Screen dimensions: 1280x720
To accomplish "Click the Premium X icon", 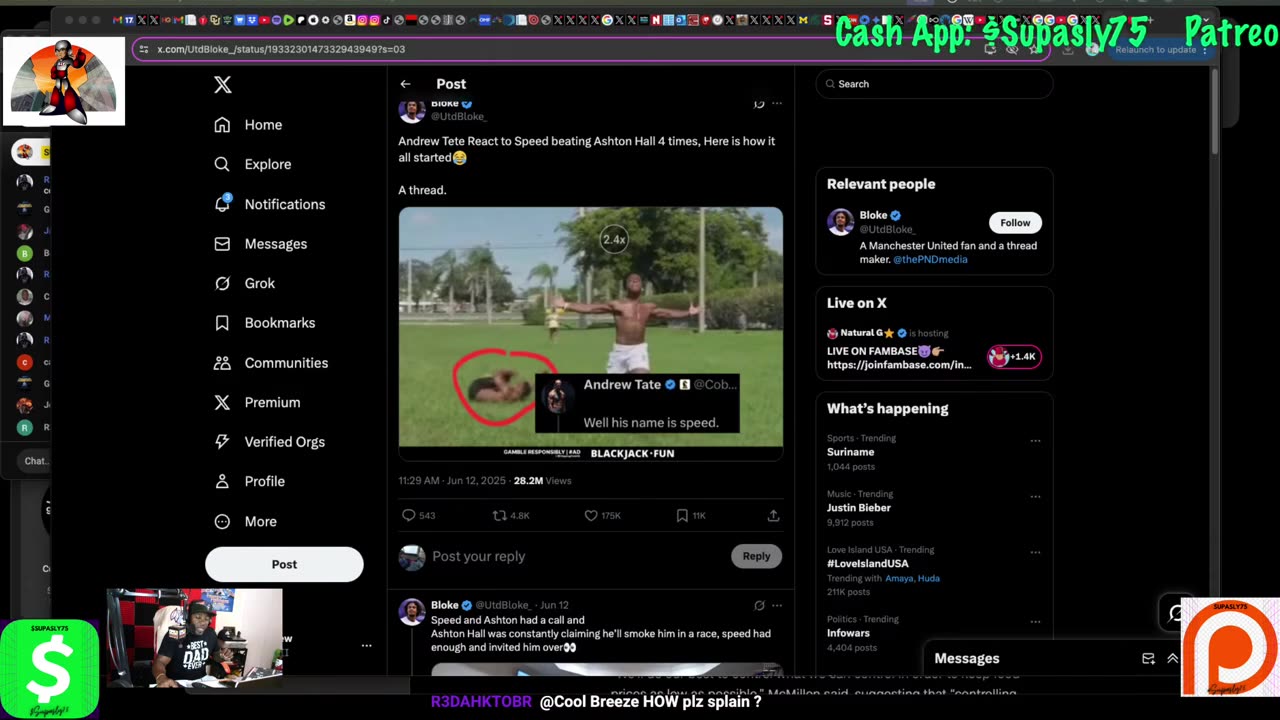I will [x=222, y=402].
